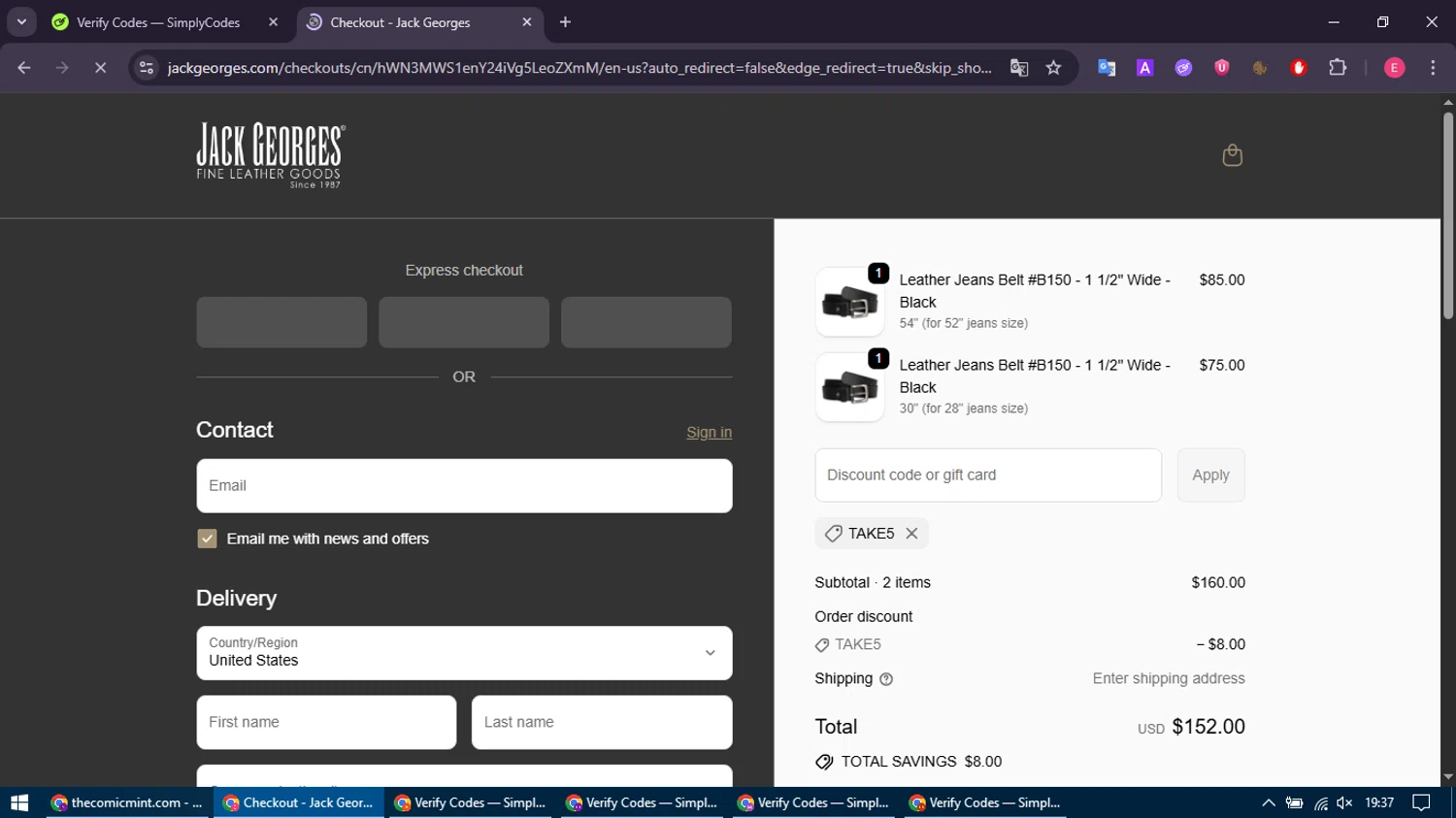This screenshot has height=818, width=1456.
Task: Click the red shield extension icon
Action: click(1222, 67)
